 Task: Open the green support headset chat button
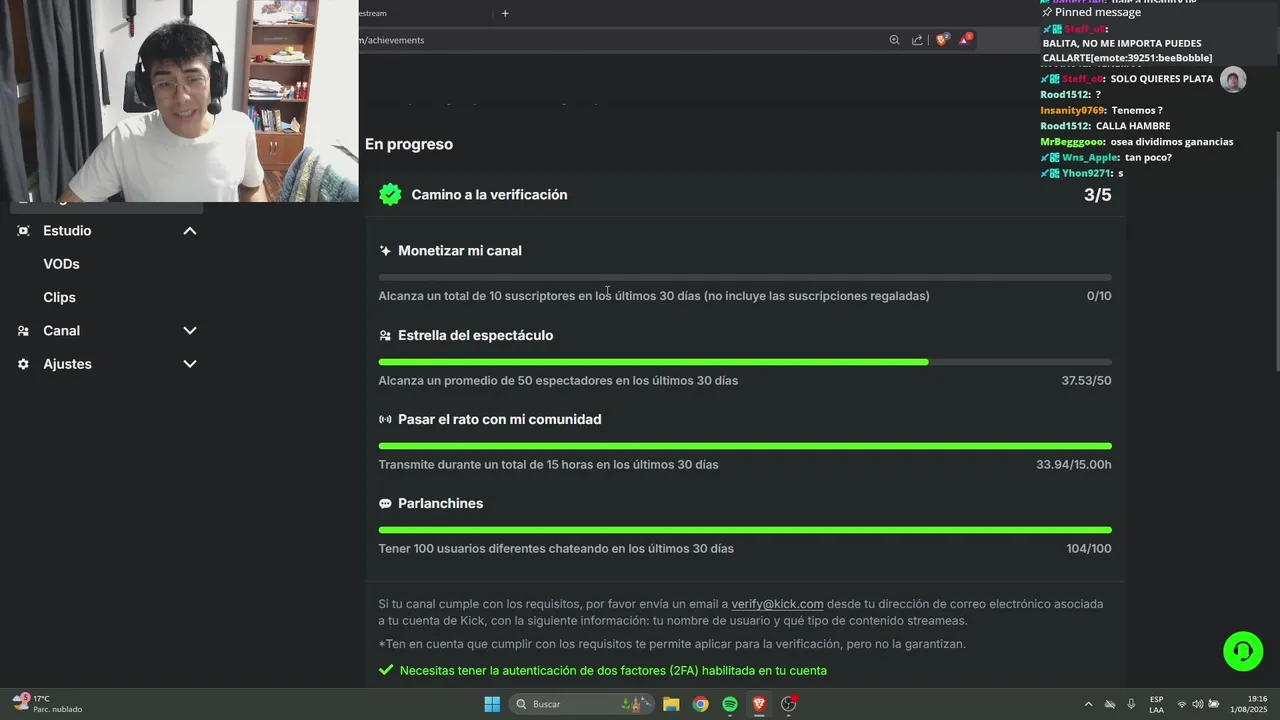click(x=1243, y=651)
